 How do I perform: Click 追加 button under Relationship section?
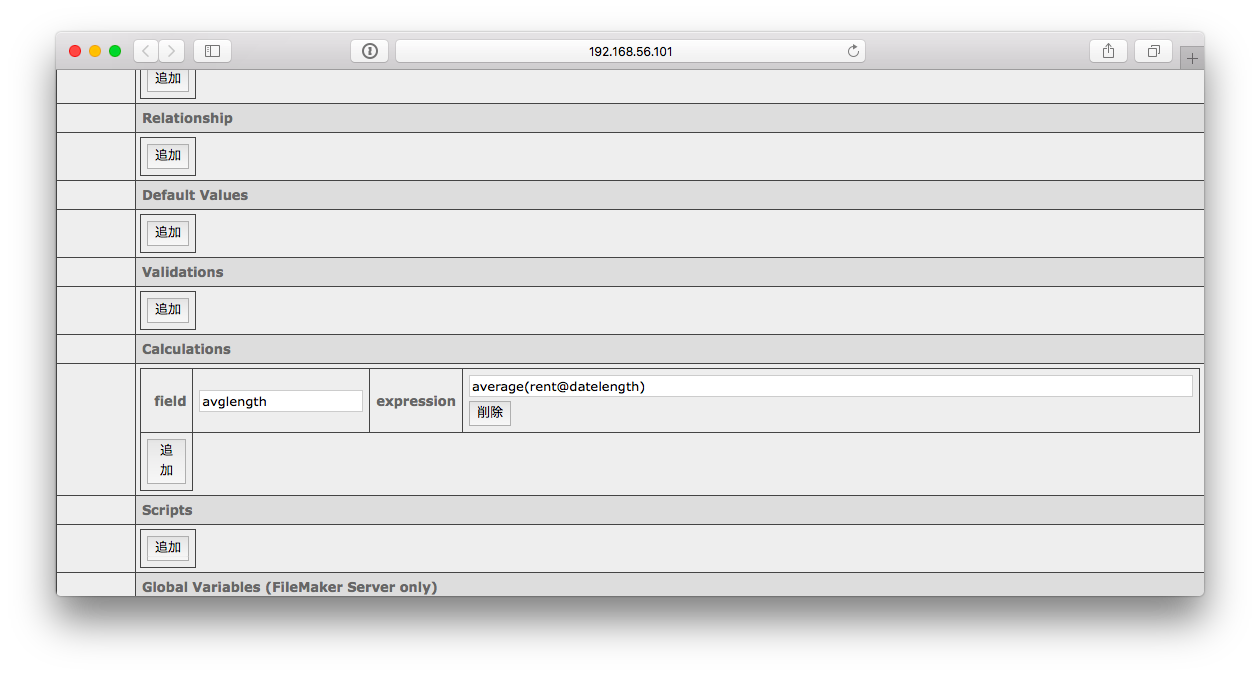[x=168, y=156]
